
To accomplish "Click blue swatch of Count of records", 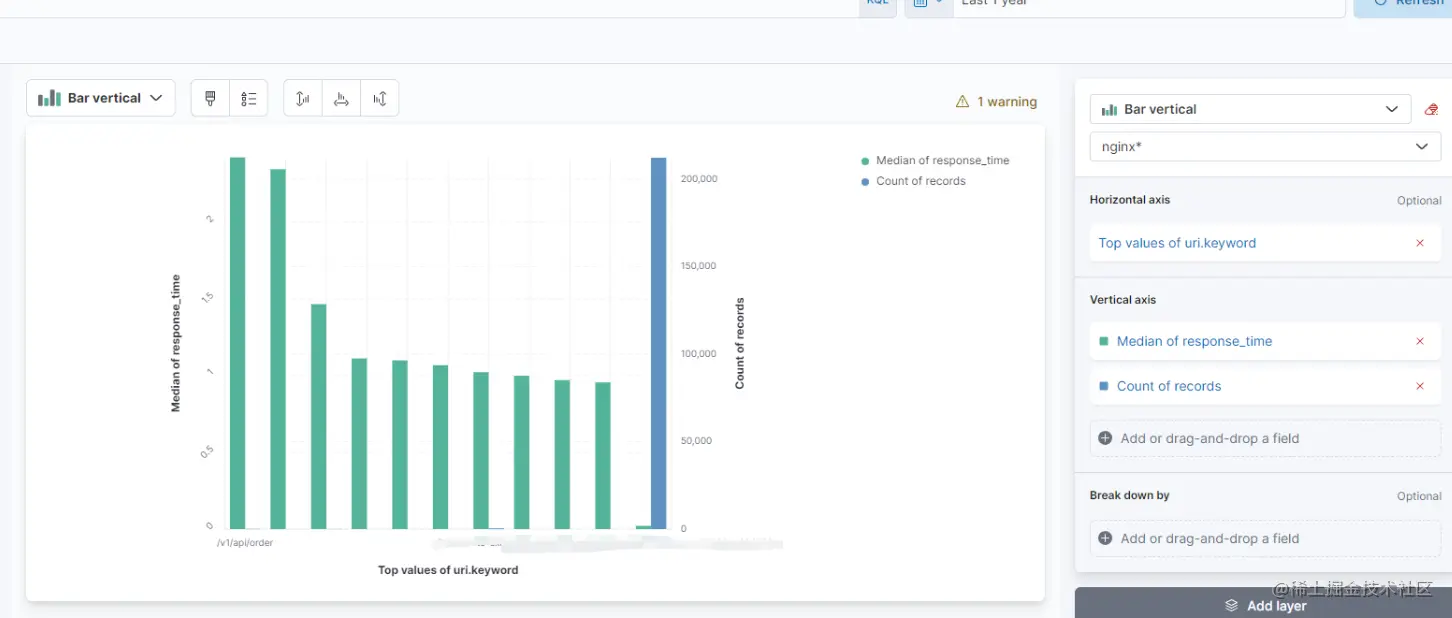I will coord(1104,386).
